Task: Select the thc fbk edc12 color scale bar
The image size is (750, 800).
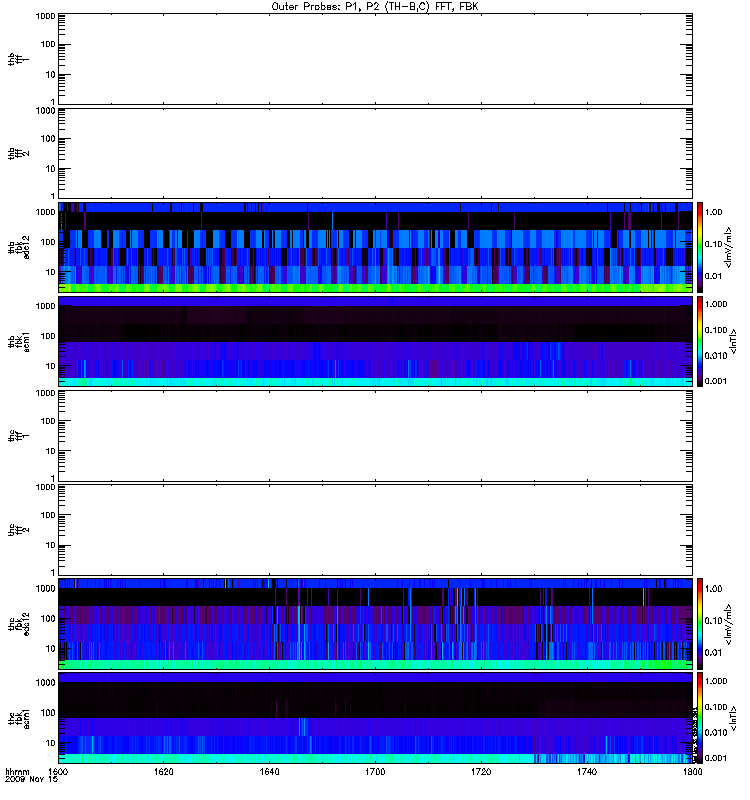Action: pyautogui.click(x=700, y=623)
